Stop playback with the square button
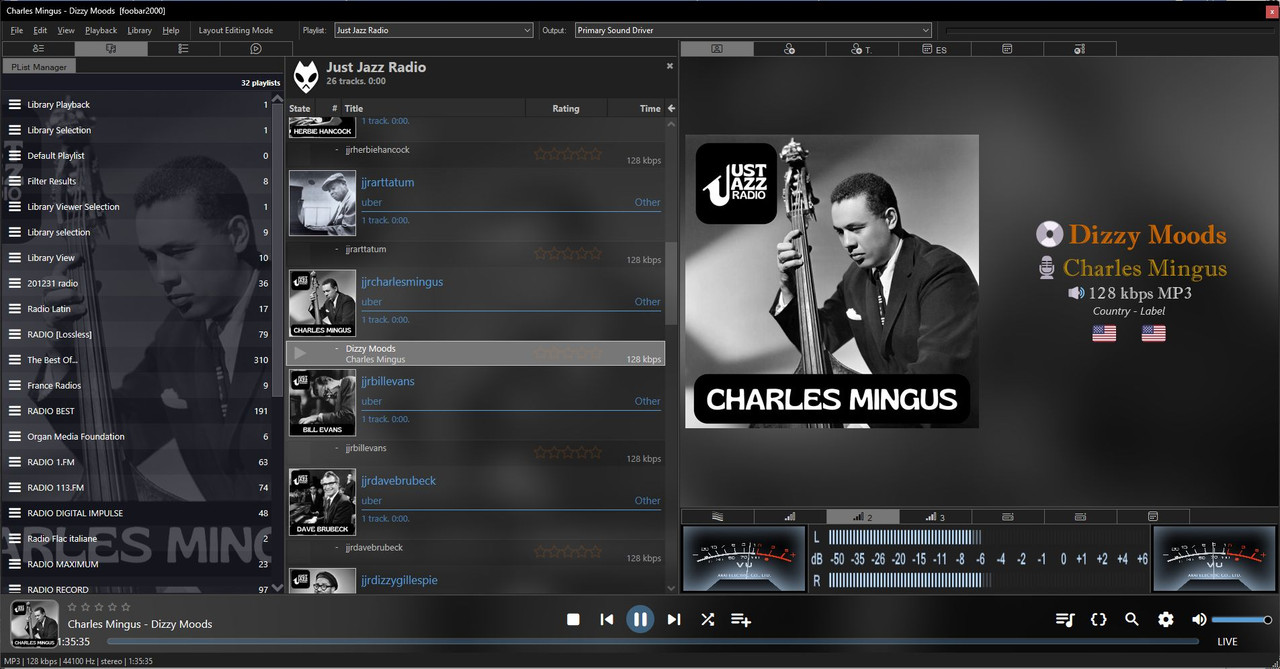Screen dimensions: 1280x669 pyautogui.click(x=573, y=619)
